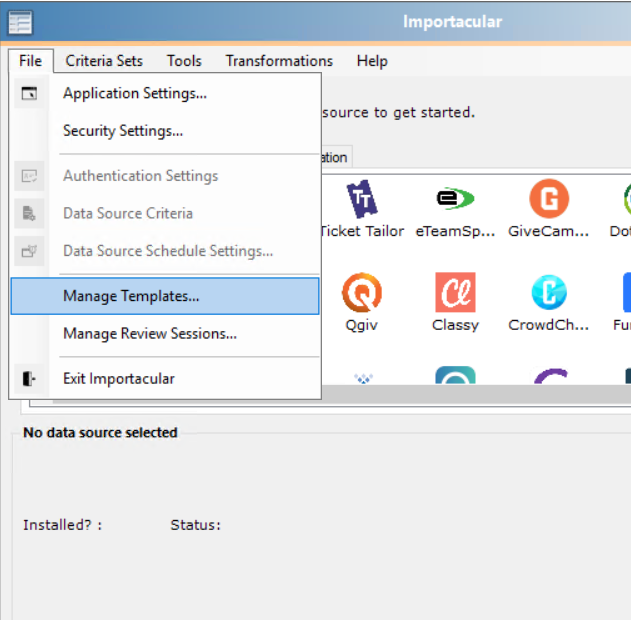Image resolution: width=631 pixels, height=620 pixels.
Task: Open Security Settings... menu entry
Action: click(x=165, y=131)
